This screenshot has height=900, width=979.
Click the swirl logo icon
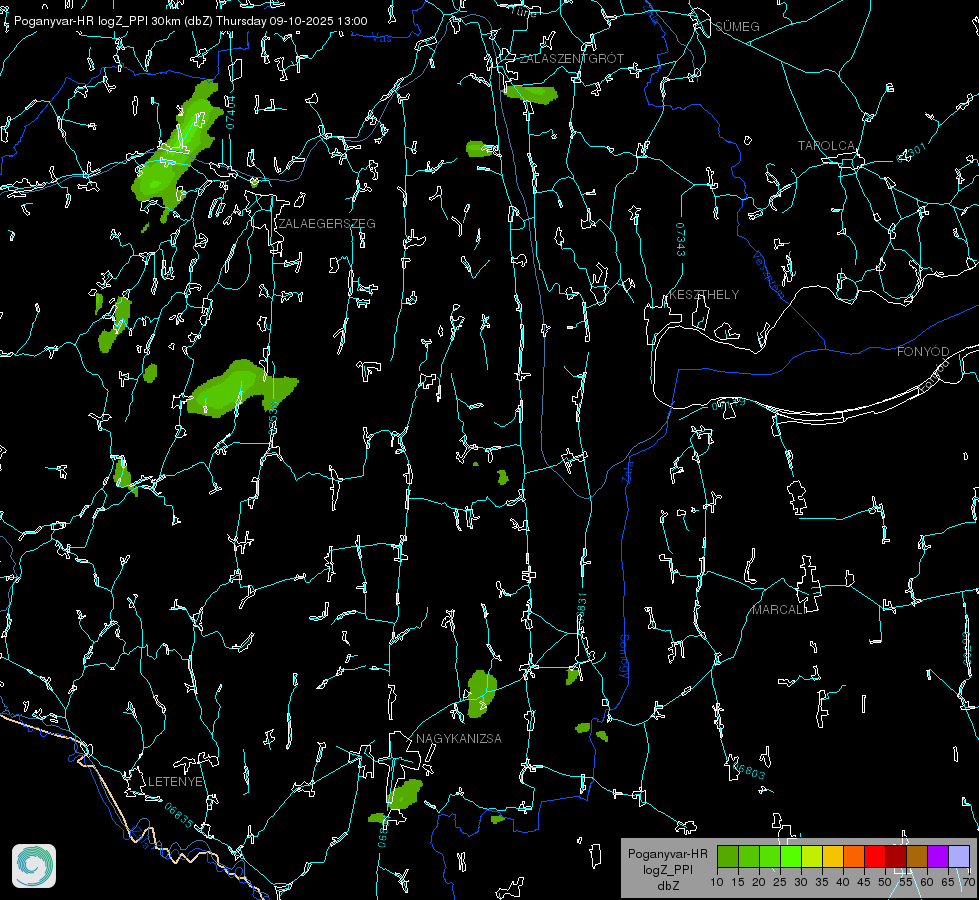[x=34, y=866]
